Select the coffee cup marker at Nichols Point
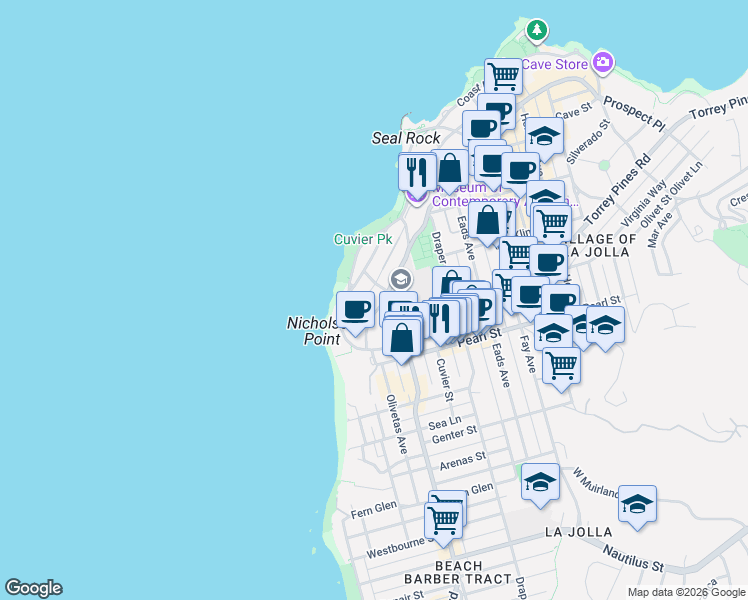 click(355, 312)
